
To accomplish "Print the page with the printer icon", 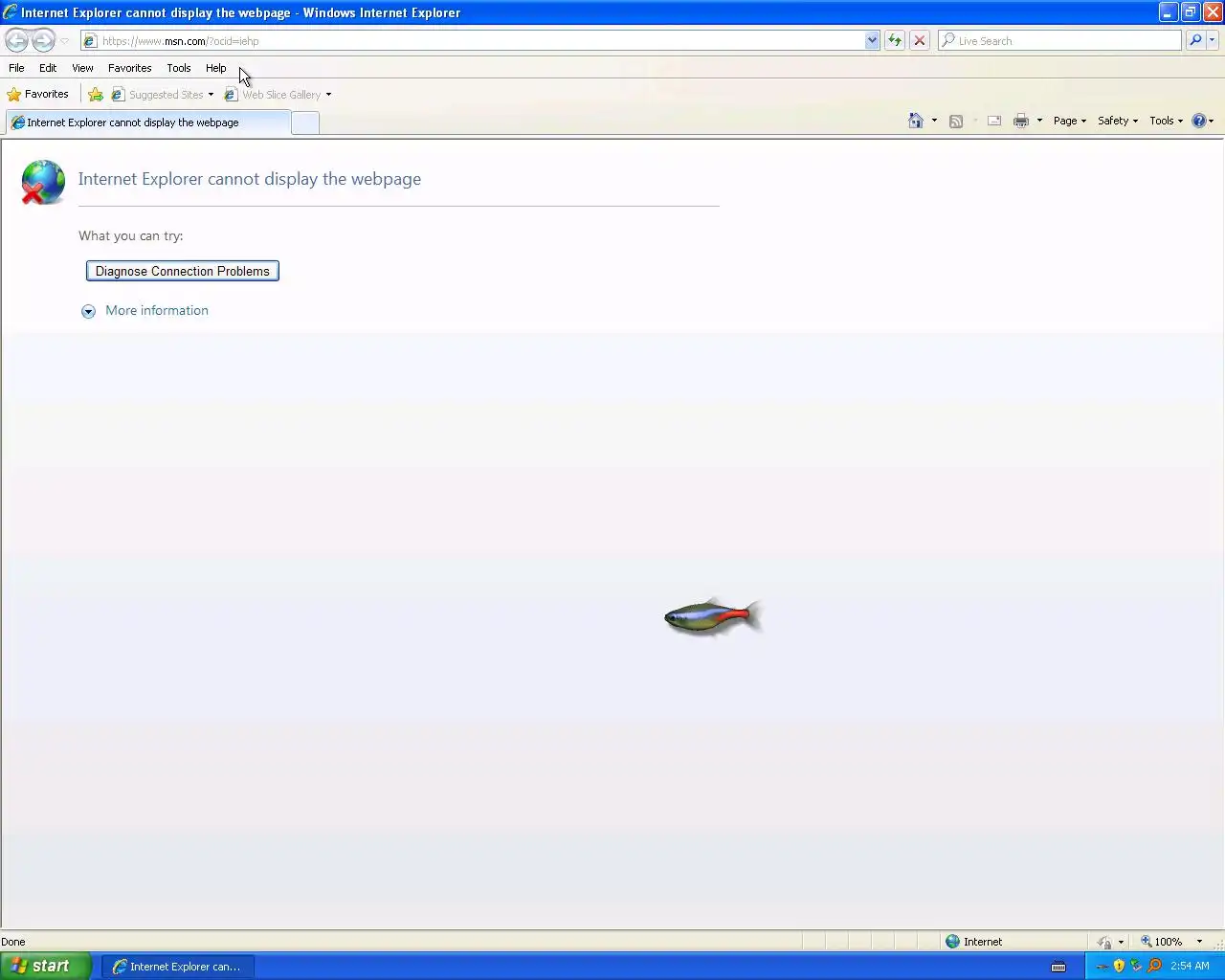I will coord(1021,121).
